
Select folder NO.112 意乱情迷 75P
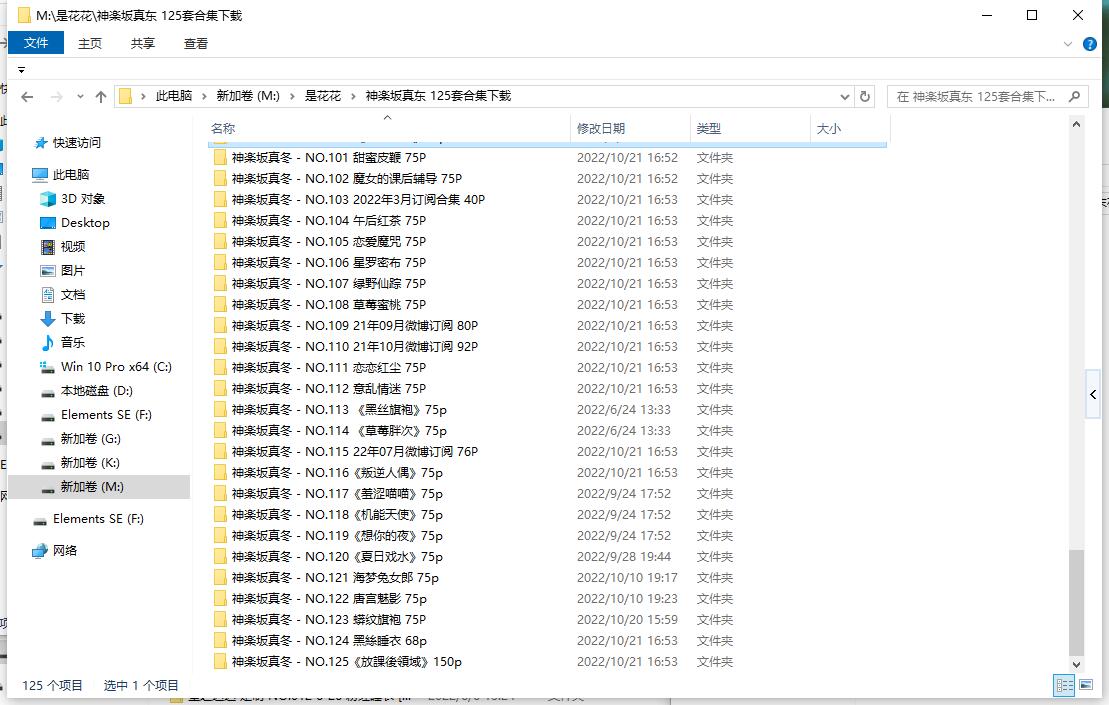(329, 389)
